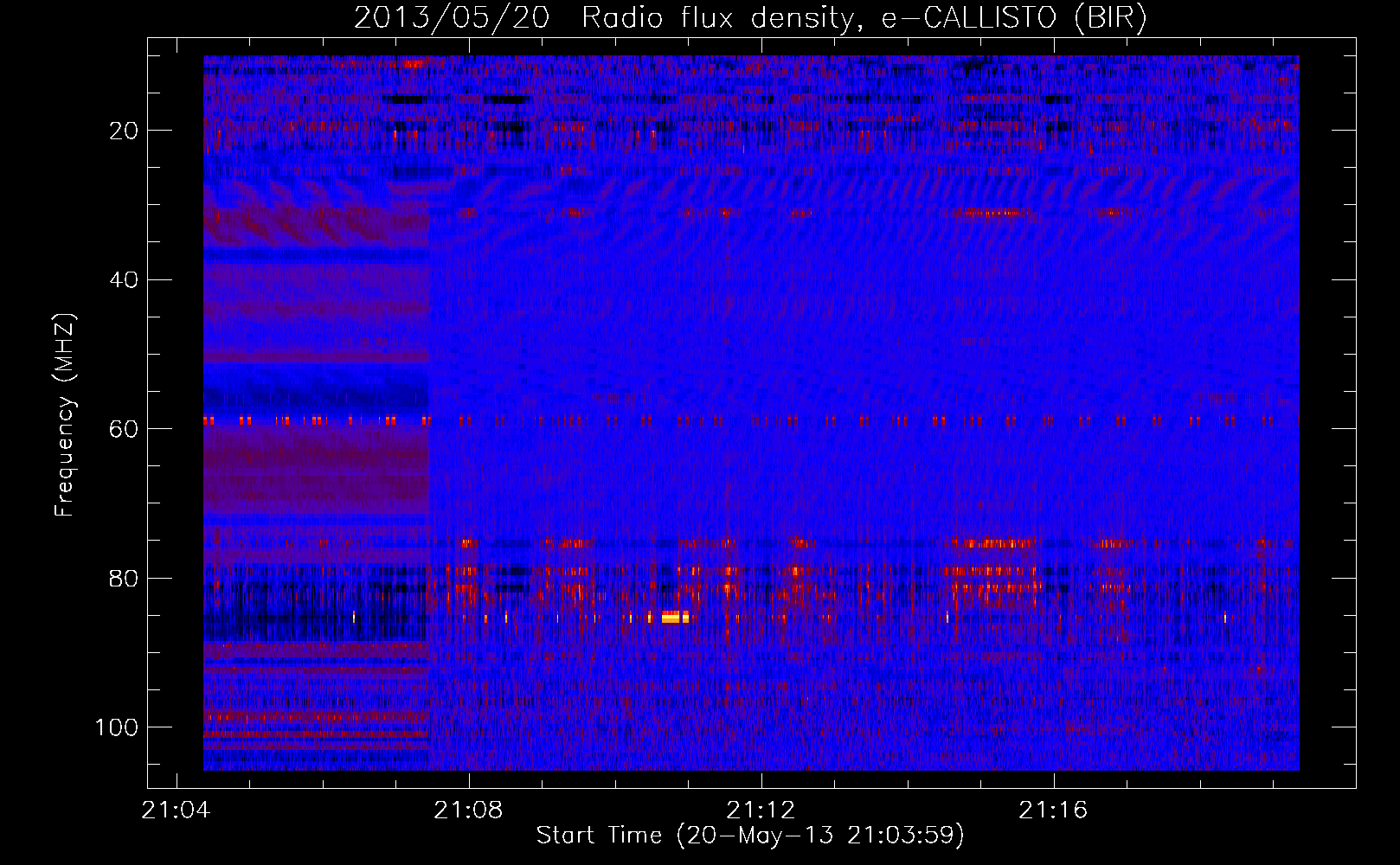The width and height of the screenshot is (1400, 865).
Task: Click the 'Frequency (MHZ)' y-axis label
Action: click(65, 415)
